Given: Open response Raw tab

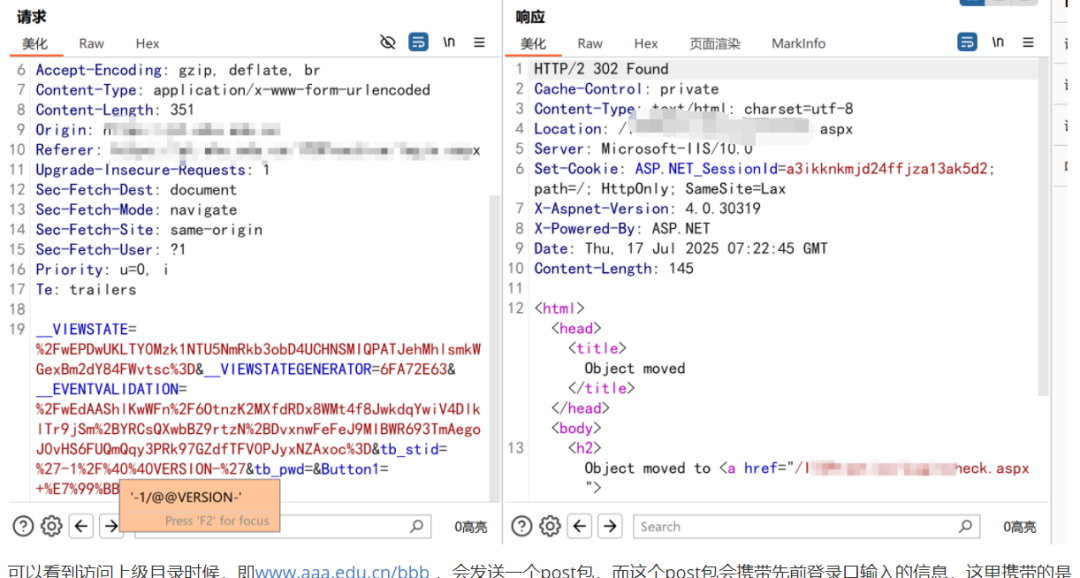Looking at the screenshot, I should [590, 43].
